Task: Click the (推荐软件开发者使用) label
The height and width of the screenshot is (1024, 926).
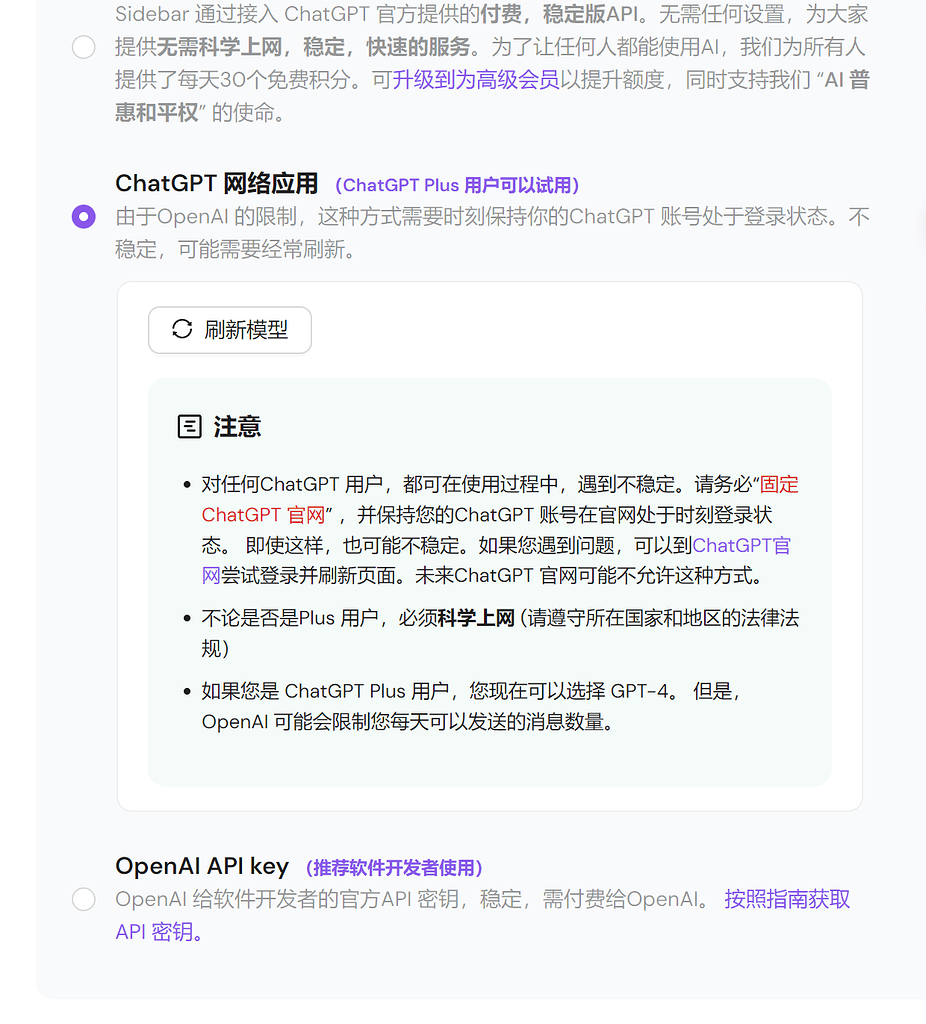Action: [x=394, y=868]
